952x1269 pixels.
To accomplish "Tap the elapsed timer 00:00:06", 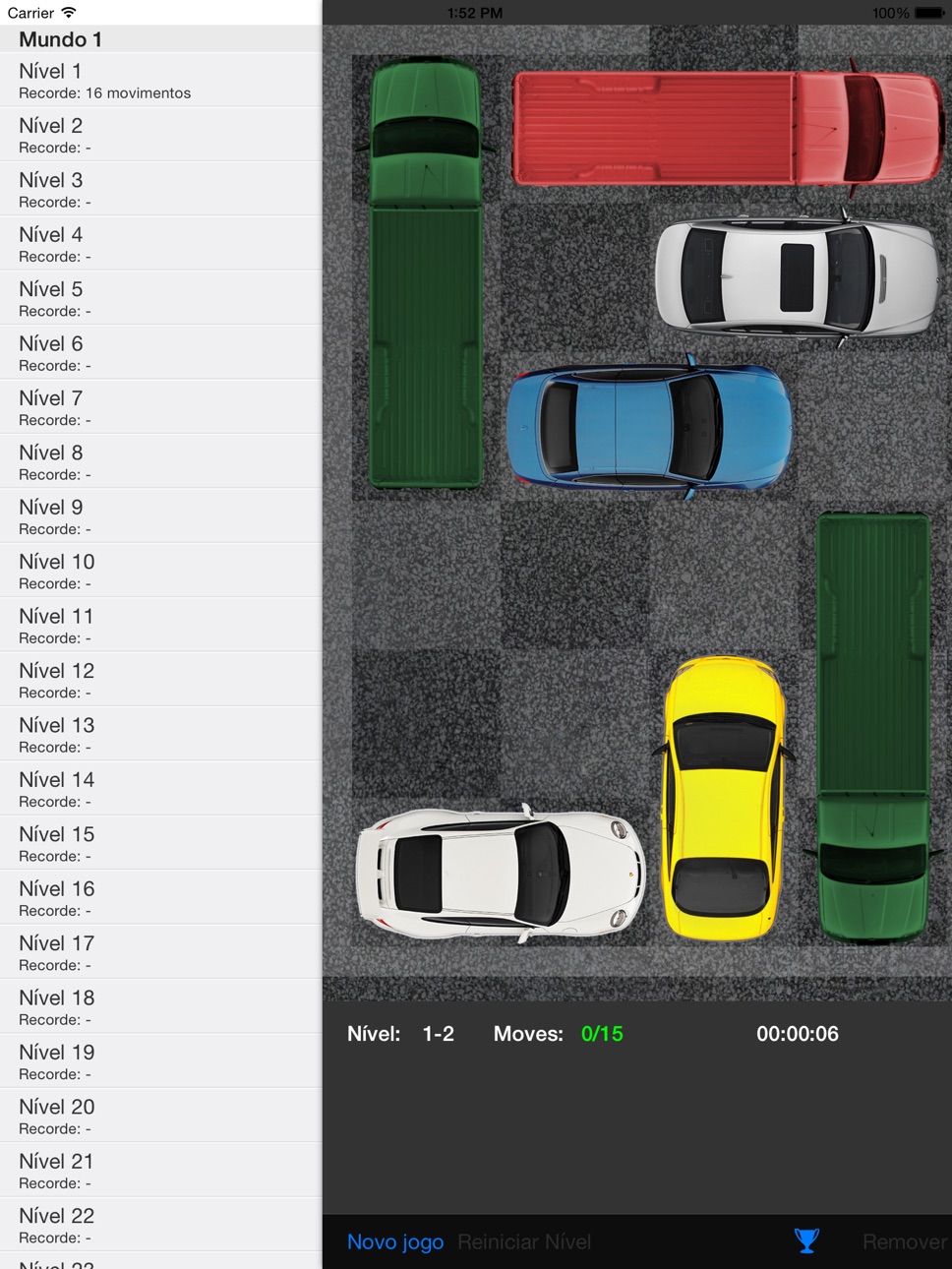I will click(798, 1034).
